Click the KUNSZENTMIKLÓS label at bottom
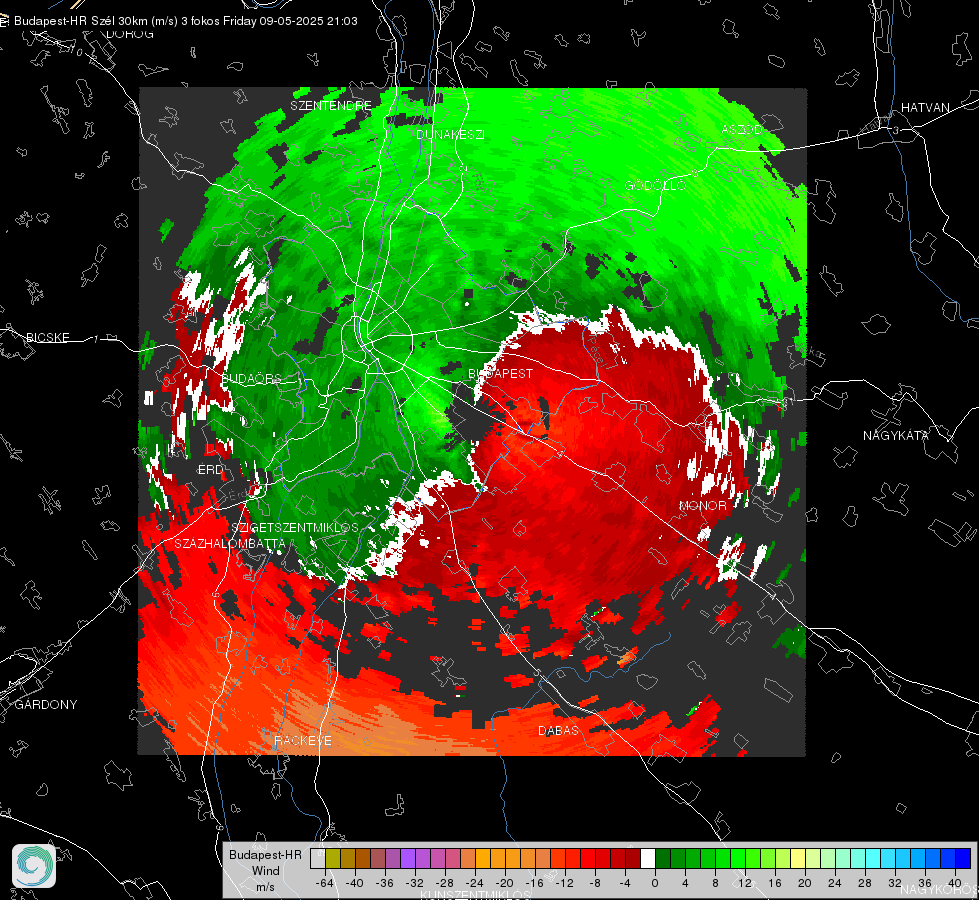 click(x=476, y=895)
